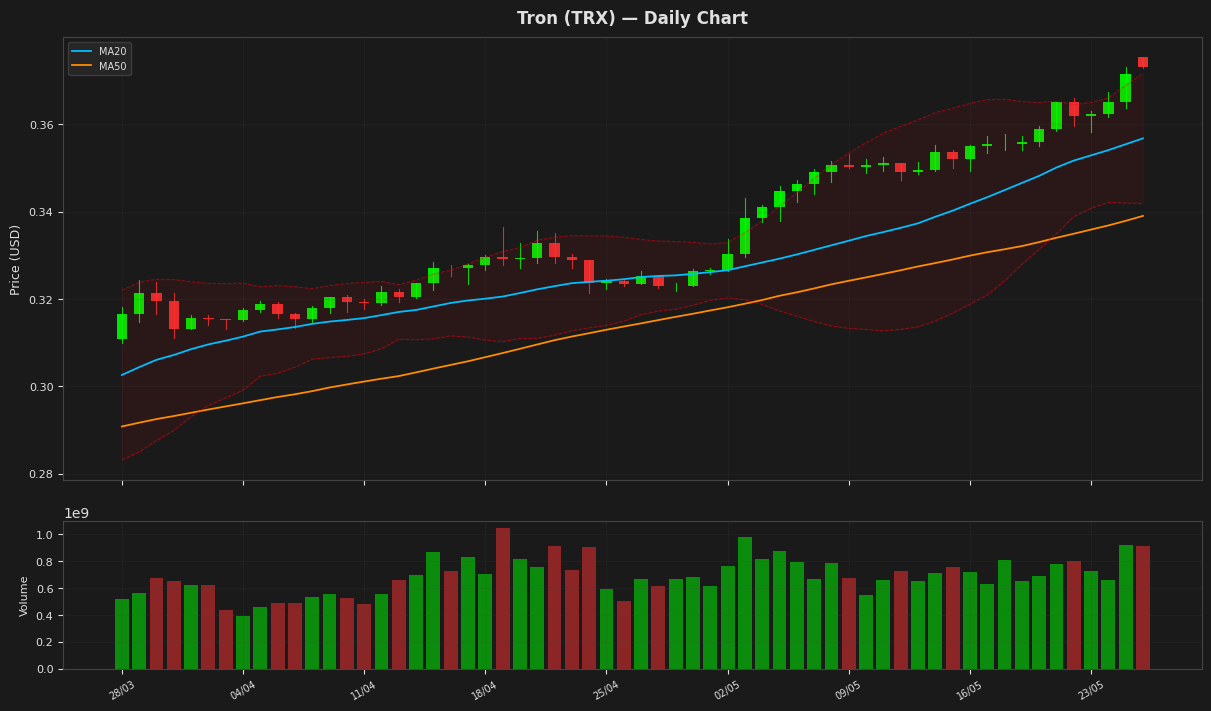Viewport: 1211px width, 711px height.
Task: Click the 0.4 volume axis tick
Action: [44, 616]
